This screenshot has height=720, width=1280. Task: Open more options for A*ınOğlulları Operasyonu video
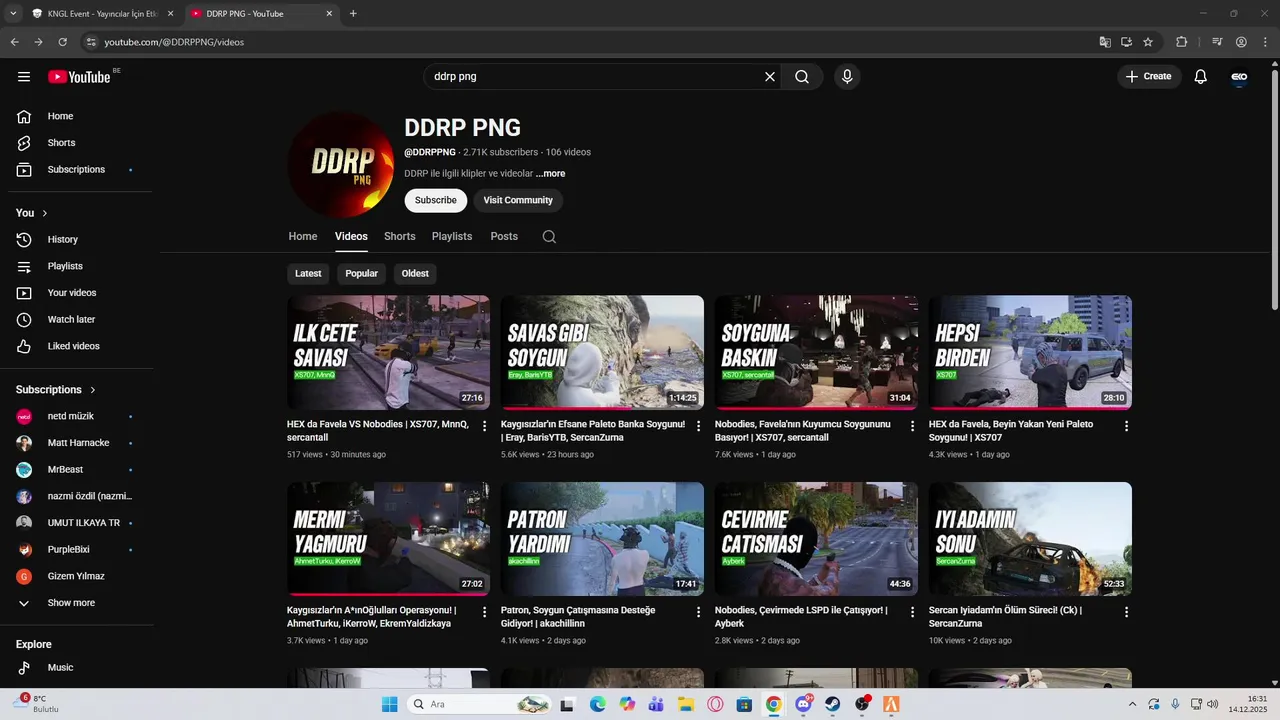pyautogui.click(x=485, y=612)
